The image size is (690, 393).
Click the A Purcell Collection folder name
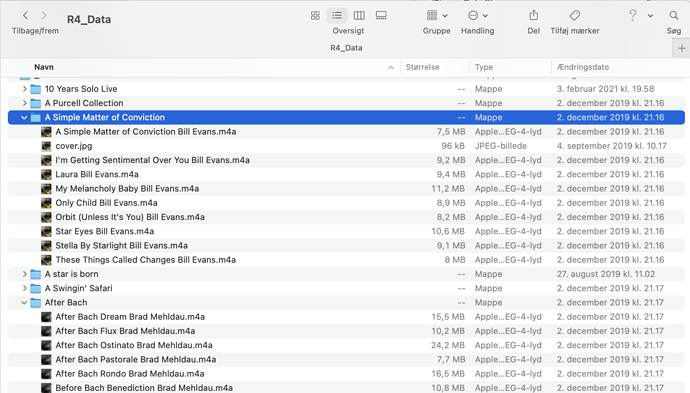tap(84, 103)
